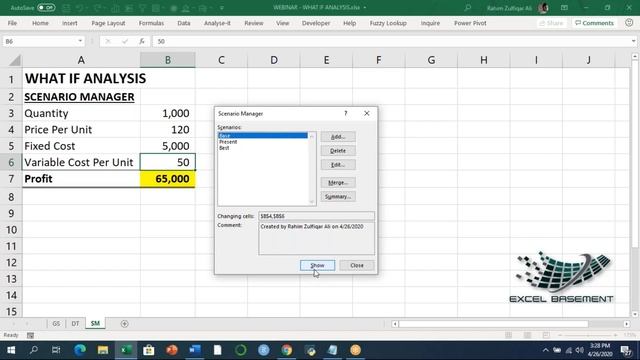
Task: Switch to the Formulas tab
Action: tap(151, 23)
